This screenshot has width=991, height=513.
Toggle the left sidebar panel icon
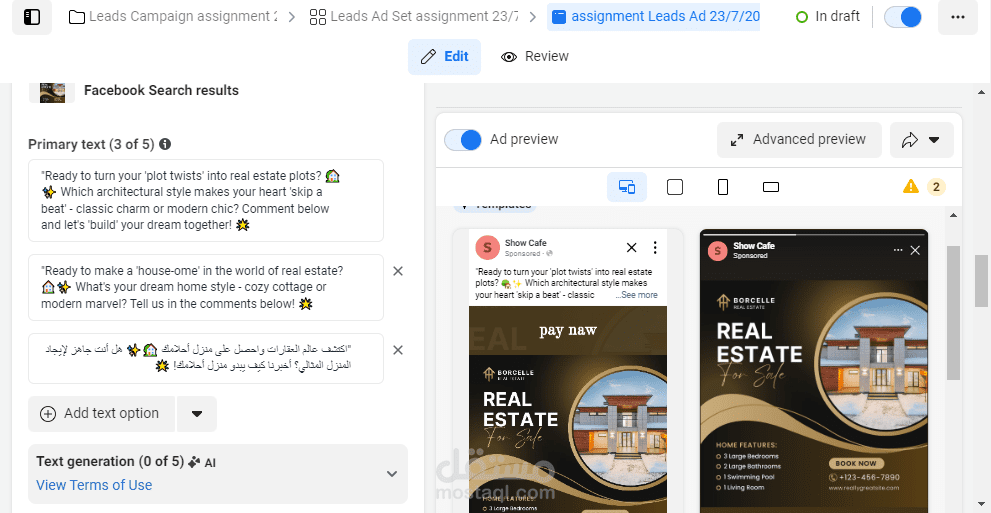tap(32, 17)
